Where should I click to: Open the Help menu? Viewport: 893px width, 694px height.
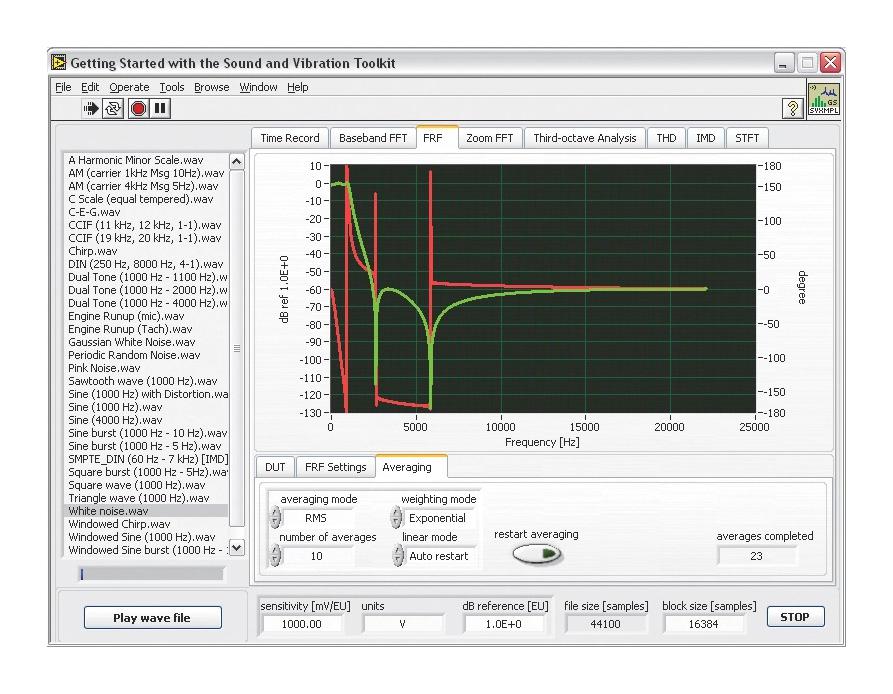click(x=297, y=87)
